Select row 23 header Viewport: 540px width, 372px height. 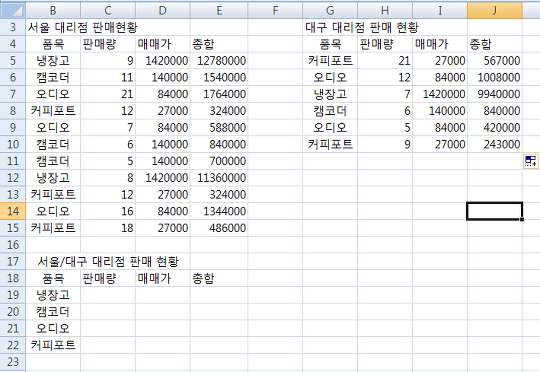[13, 362]
